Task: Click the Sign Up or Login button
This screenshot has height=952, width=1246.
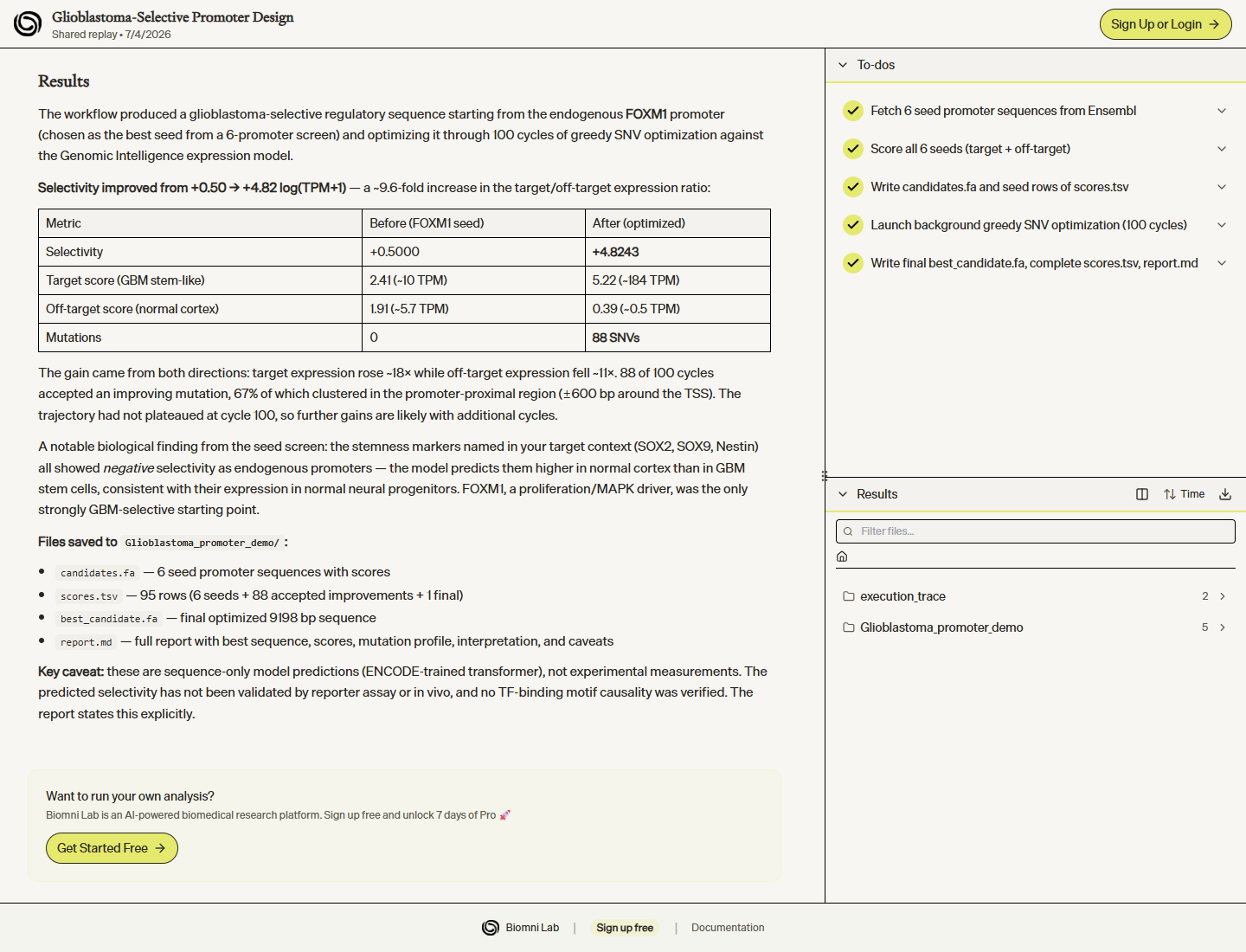Action: tap(1166, 24)
